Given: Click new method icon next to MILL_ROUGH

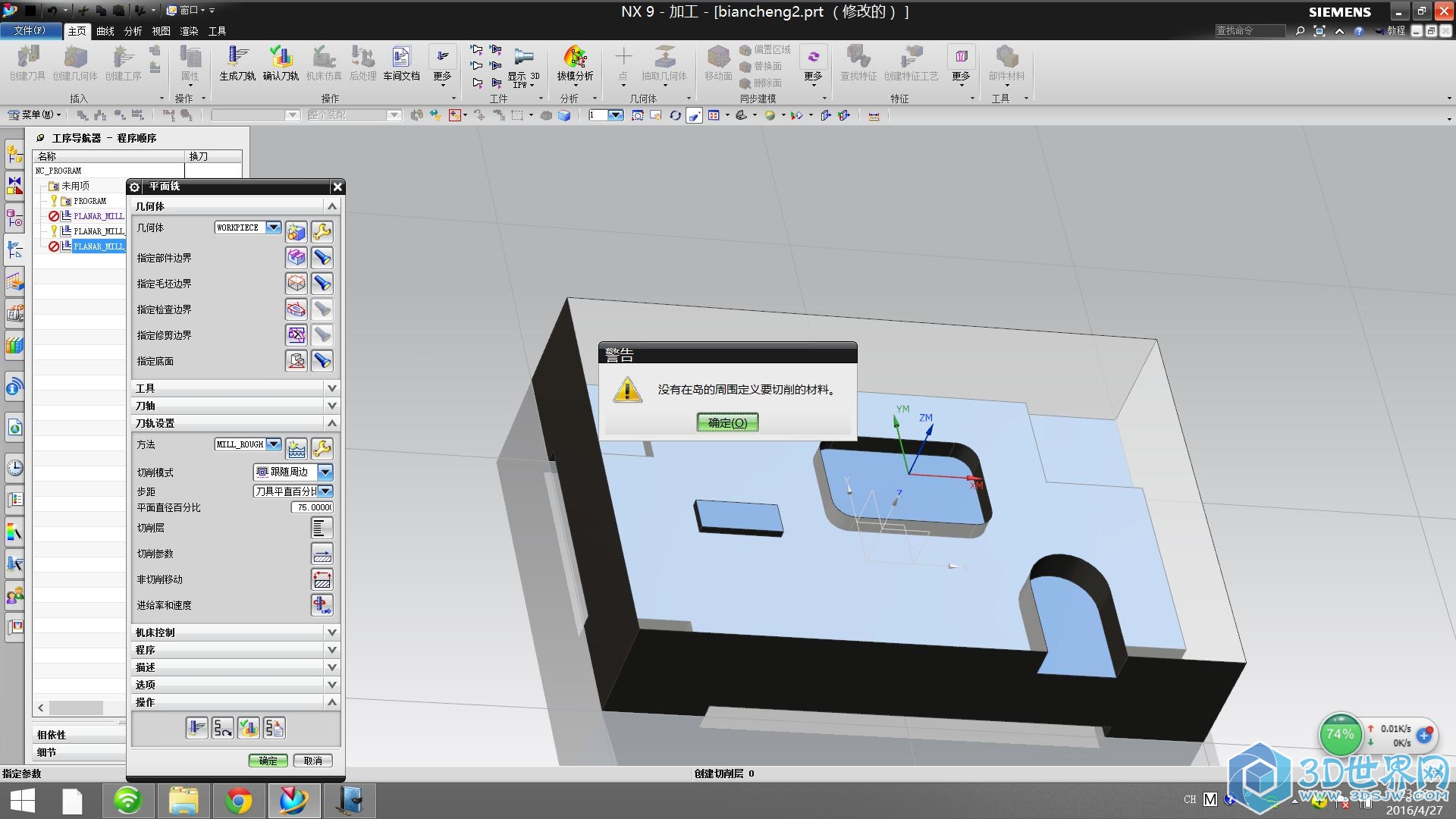Looking at the screenshot, I should point(297,448).
